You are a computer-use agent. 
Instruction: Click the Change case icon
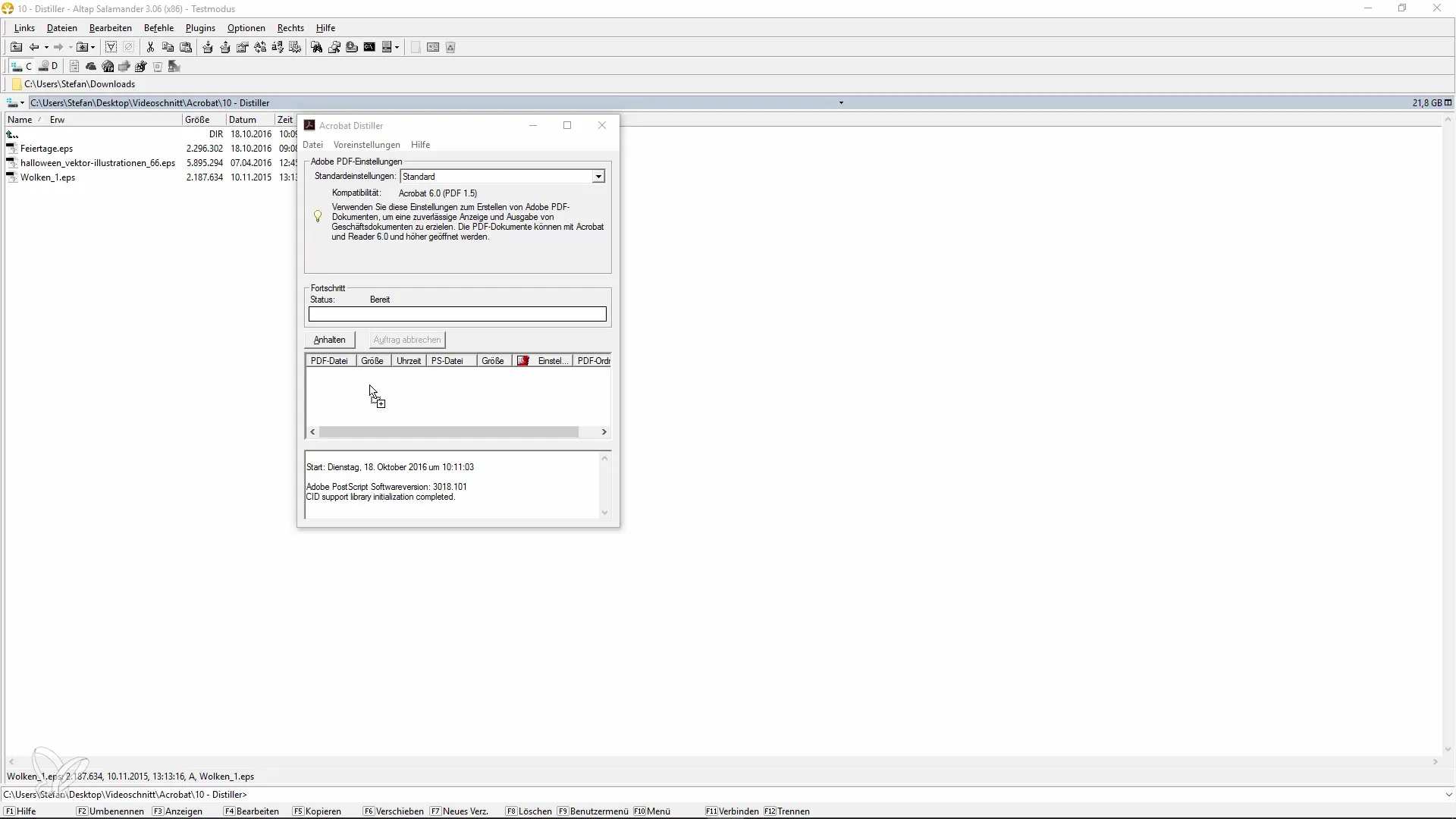260,47
